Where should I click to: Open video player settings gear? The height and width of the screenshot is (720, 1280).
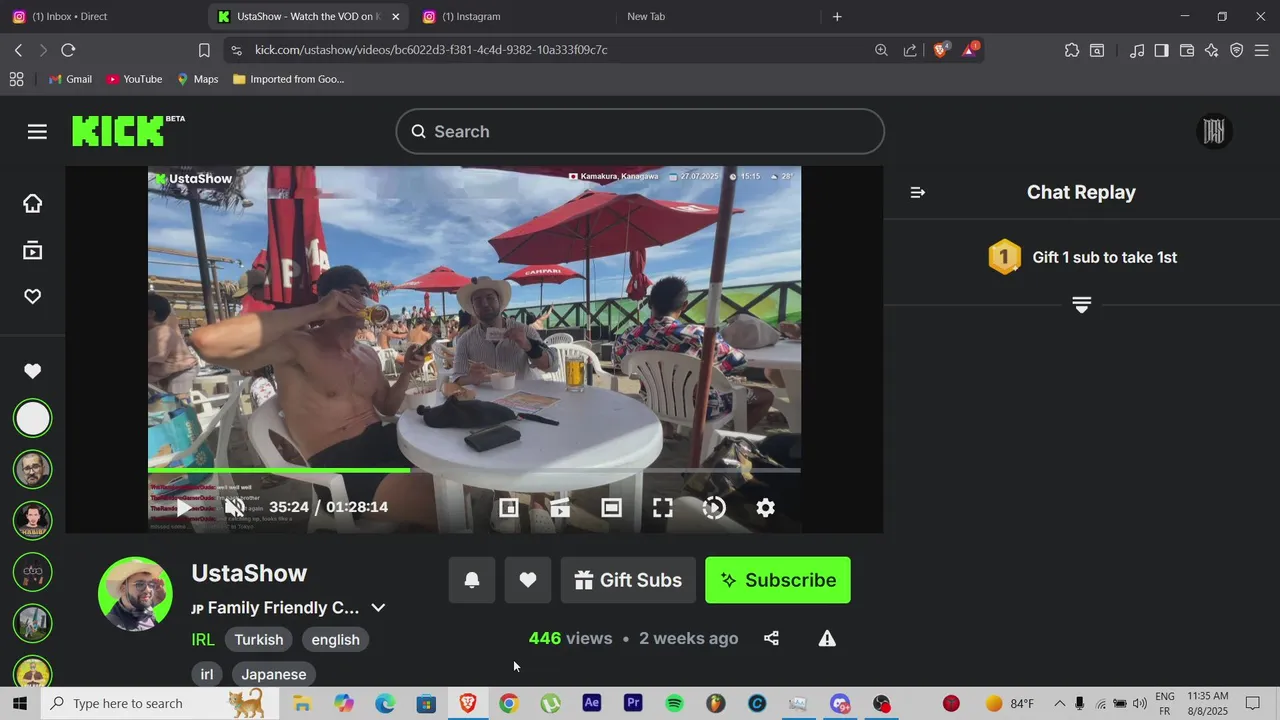point(765,508)
